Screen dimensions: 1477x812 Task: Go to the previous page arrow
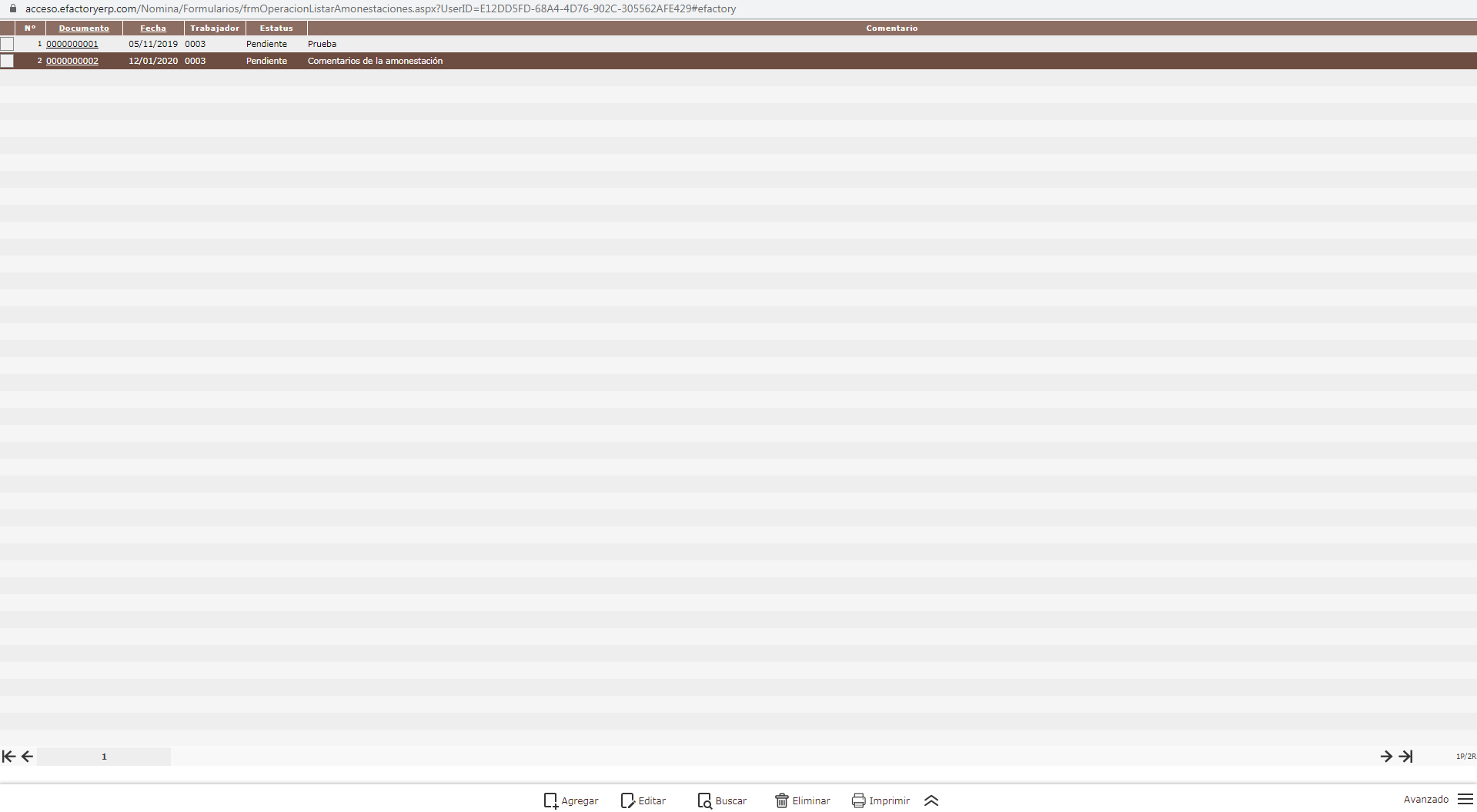[x=27, y=757]
